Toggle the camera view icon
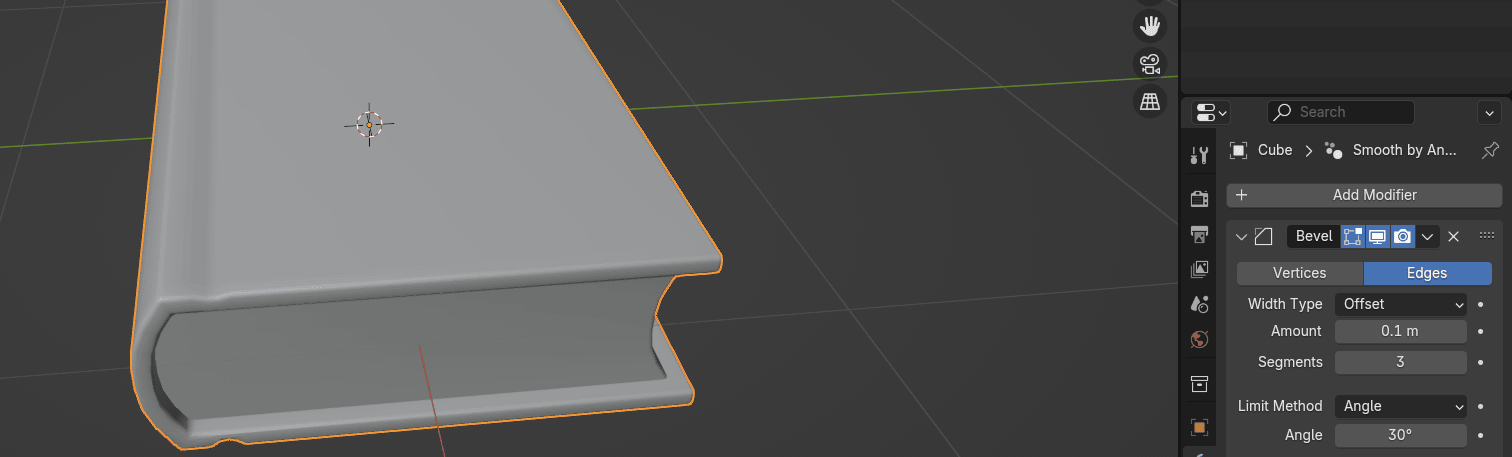The width and height of the screenshot is (1512, 457). tap(1150, 63)
